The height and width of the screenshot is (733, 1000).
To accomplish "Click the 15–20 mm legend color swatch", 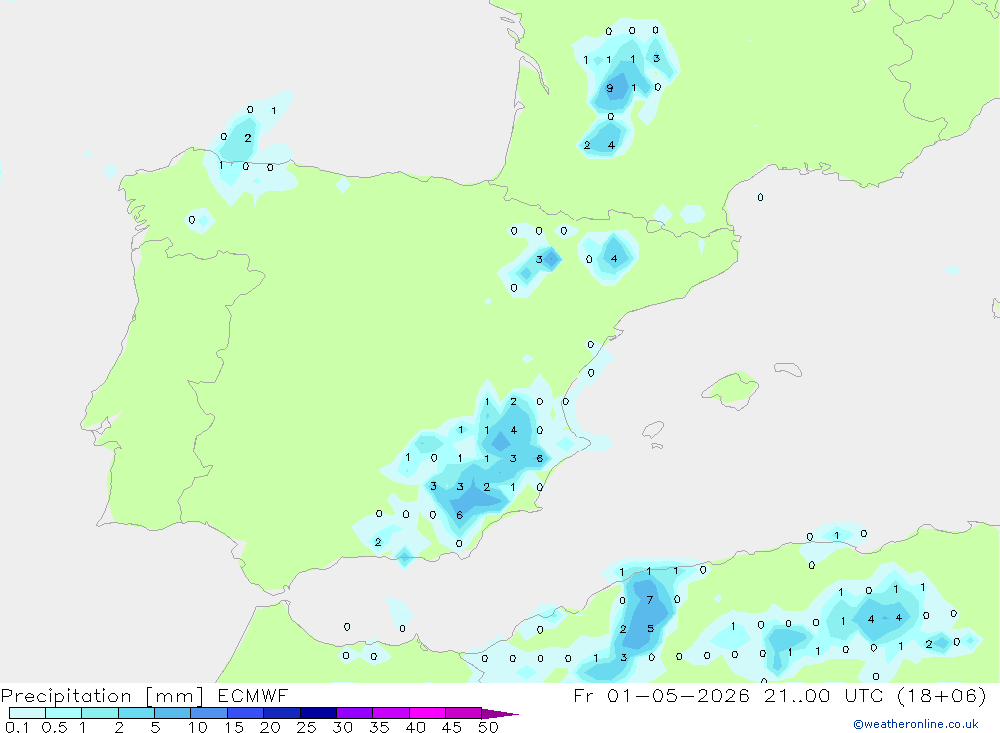I will [245, 713].
